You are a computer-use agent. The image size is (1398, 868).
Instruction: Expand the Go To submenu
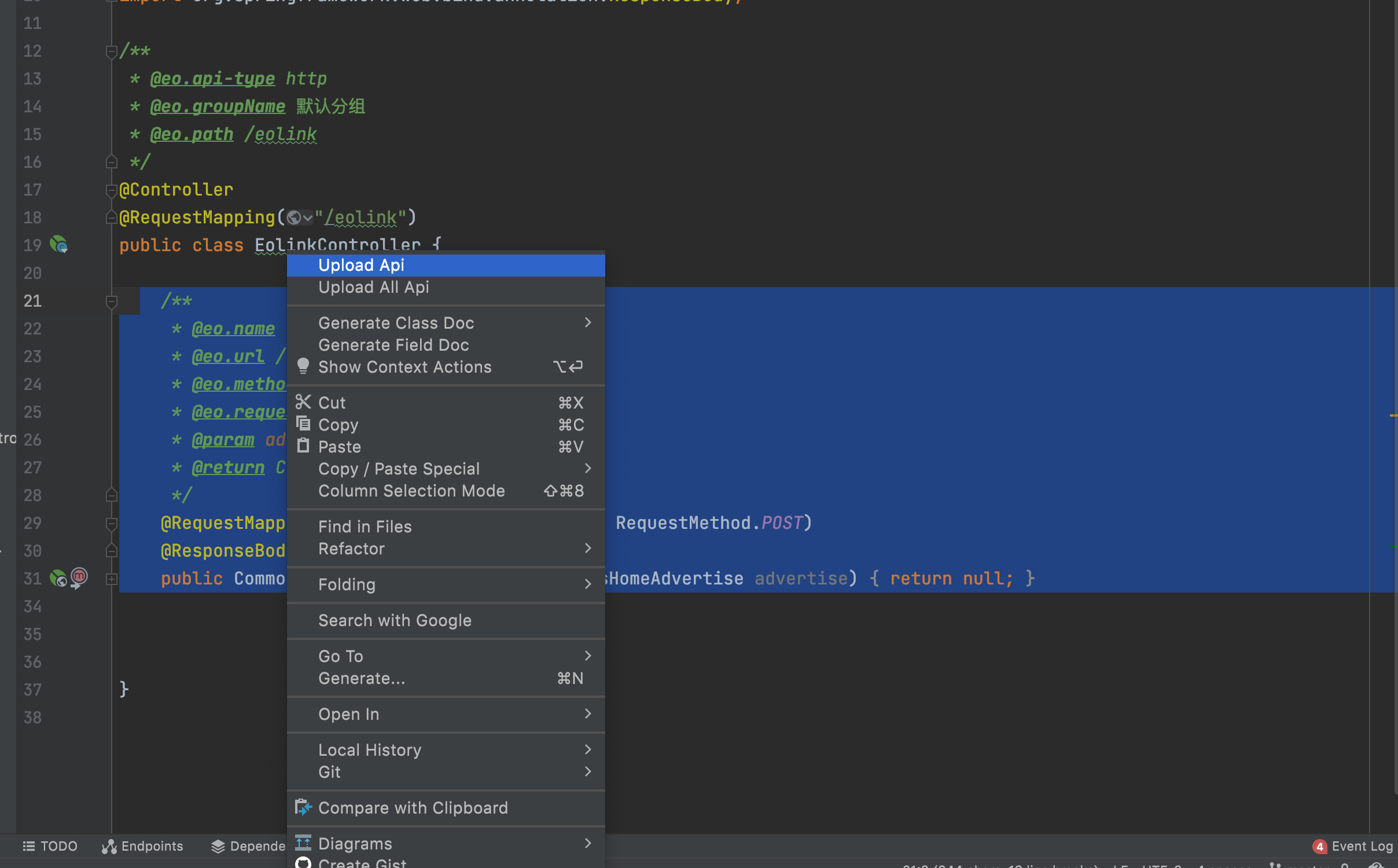446,656
